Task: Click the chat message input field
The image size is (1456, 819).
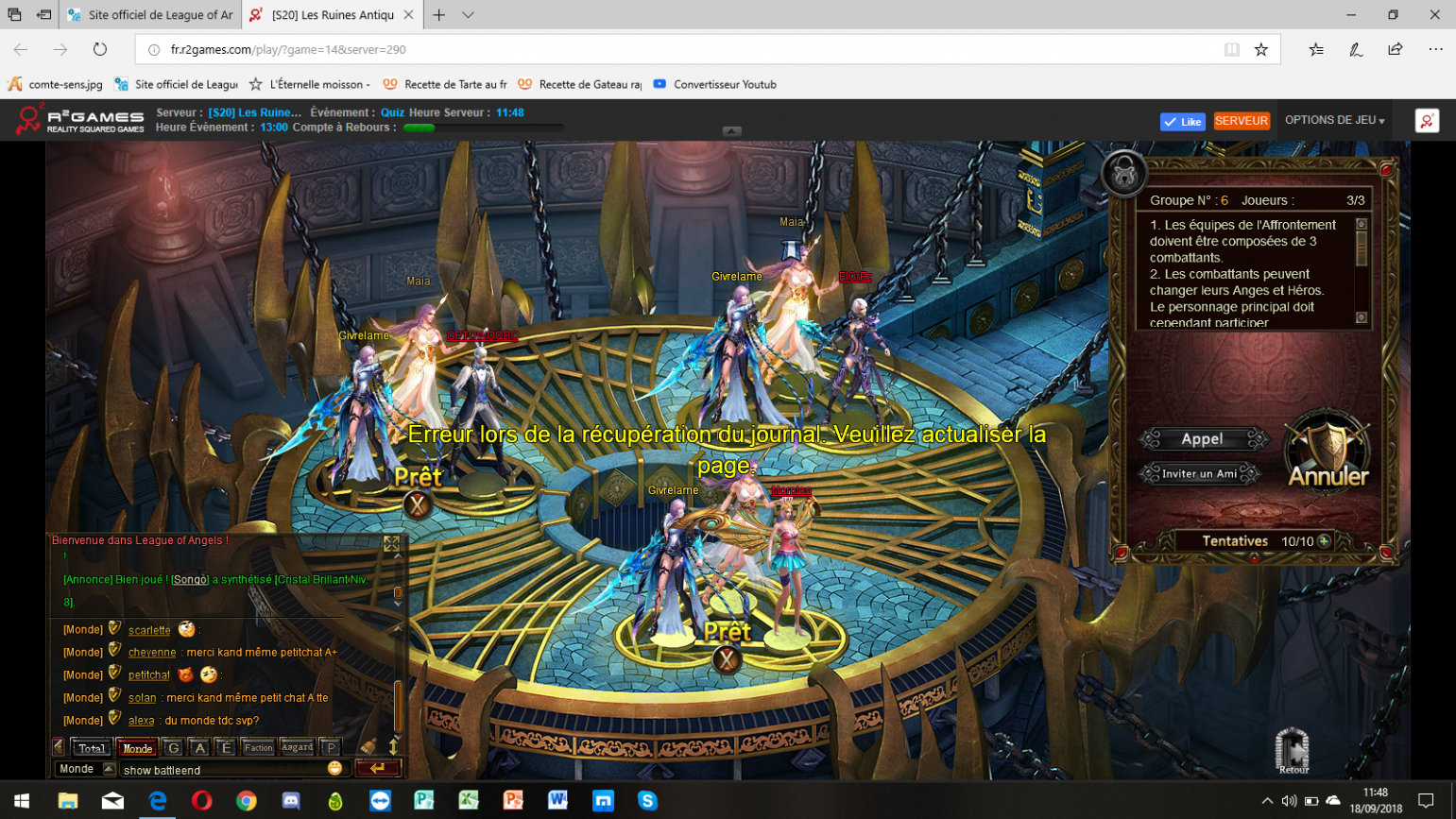Action: [222, 770]
